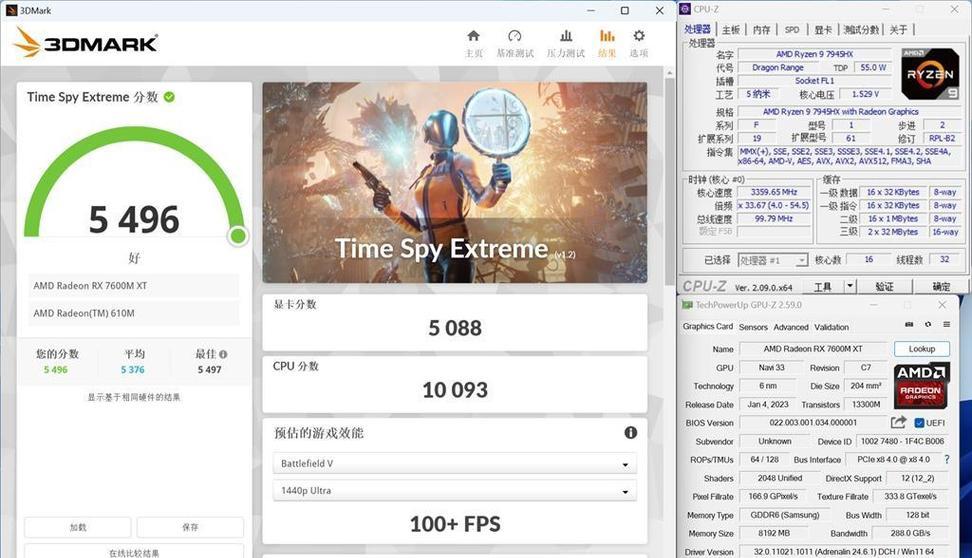The image size is (972, 558).
Task: Click the average score 5 376
Action: pyautogui.click(x=133, y=370)
